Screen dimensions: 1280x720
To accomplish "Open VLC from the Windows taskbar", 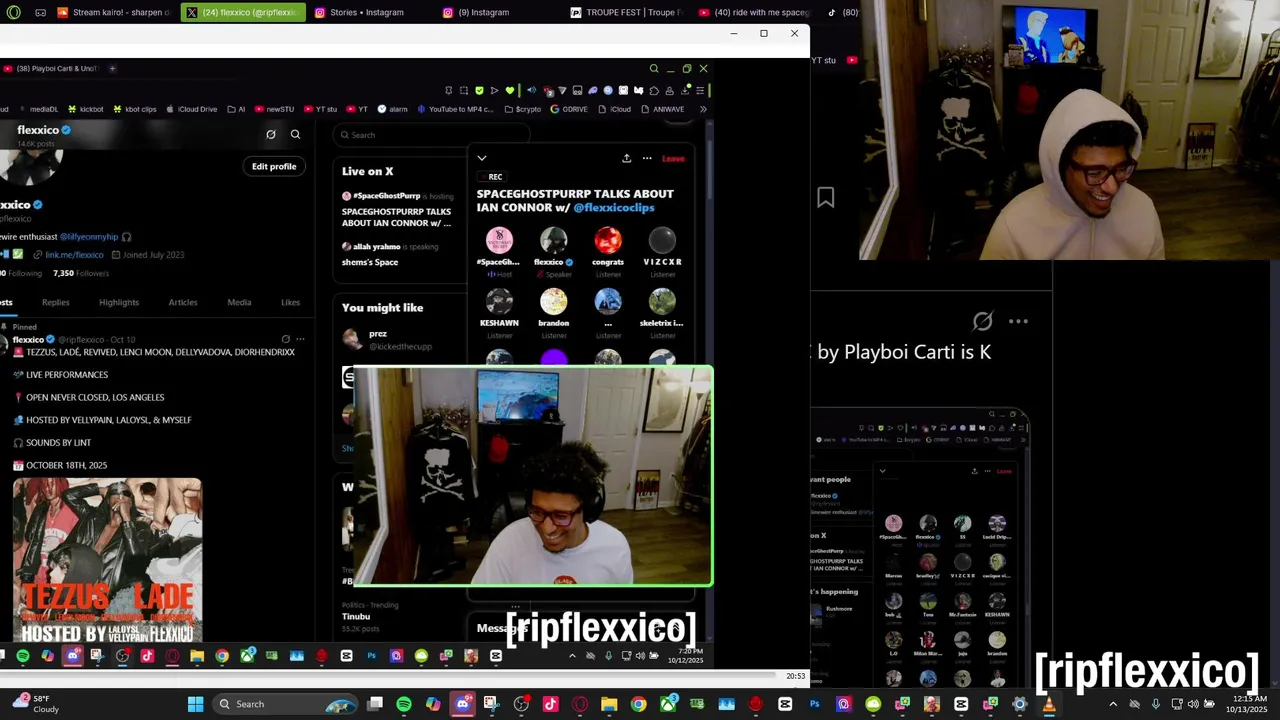I will [x=1049, y=704].
